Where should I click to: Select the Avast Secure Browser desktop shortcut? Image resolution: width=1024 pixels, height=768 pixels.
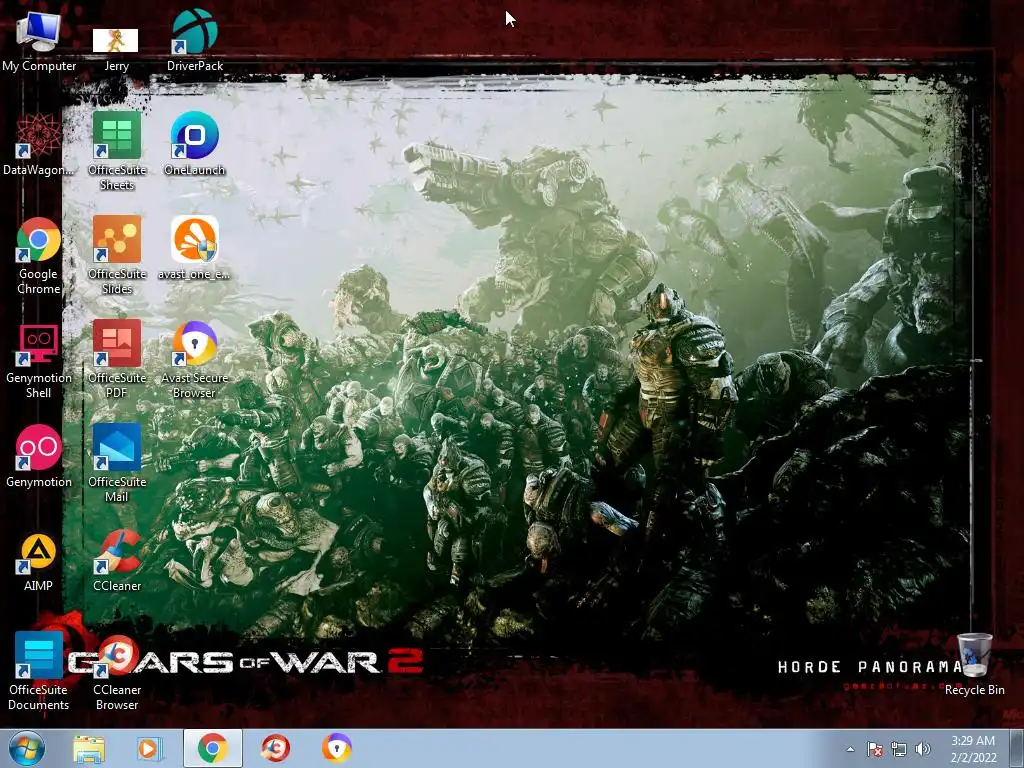(x=195, y=360)
